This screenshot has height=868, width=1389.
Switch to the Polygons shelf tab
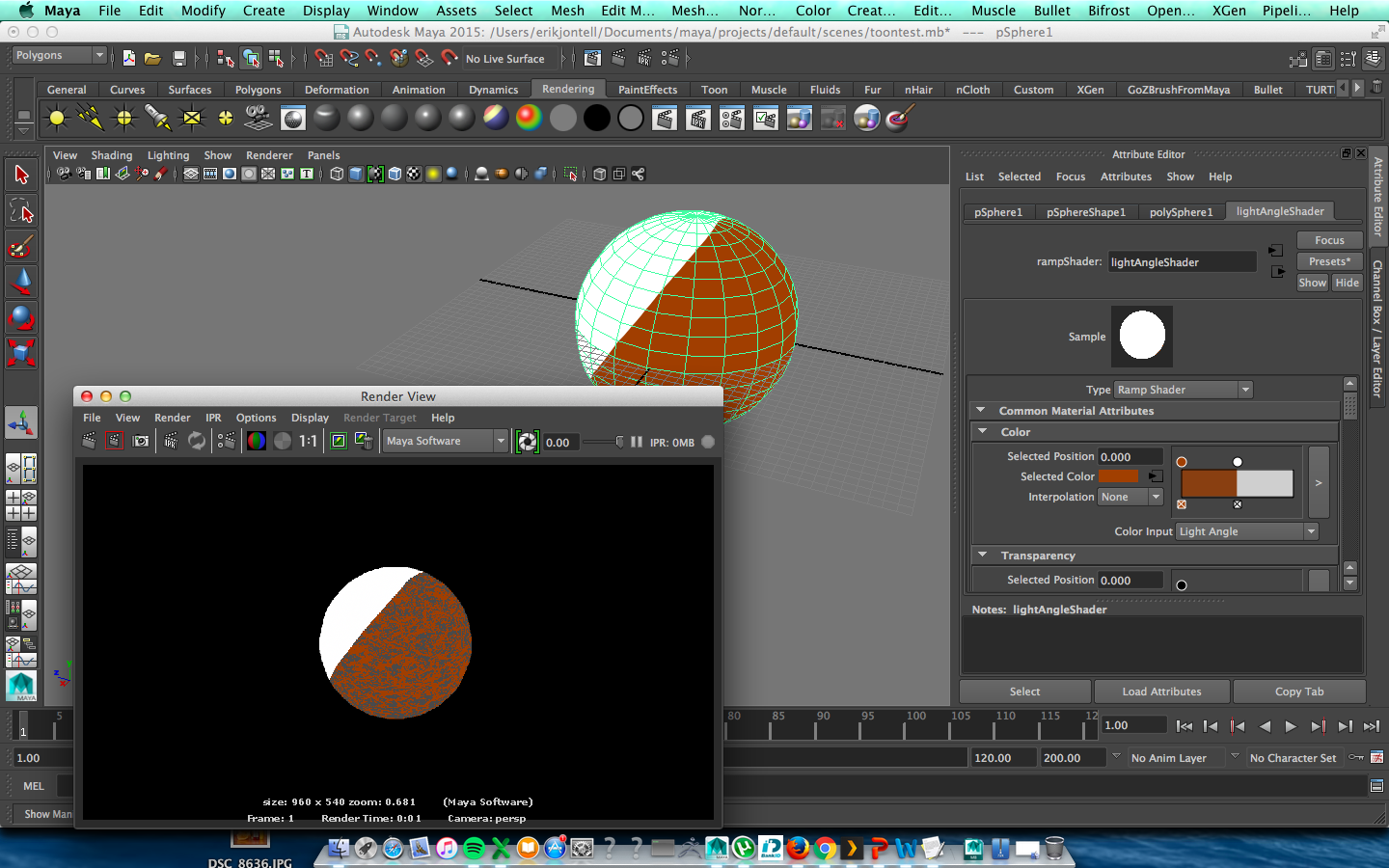point(259,90)
